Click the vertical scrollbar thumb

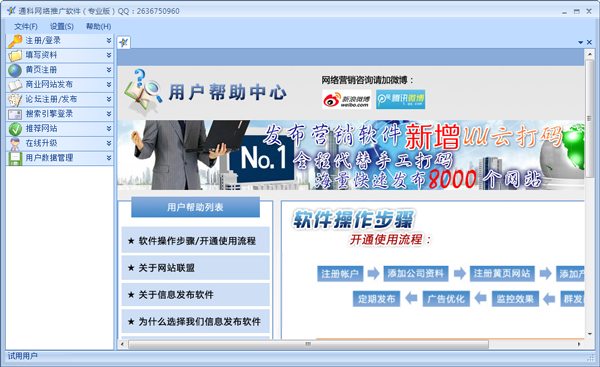point(589,119)
